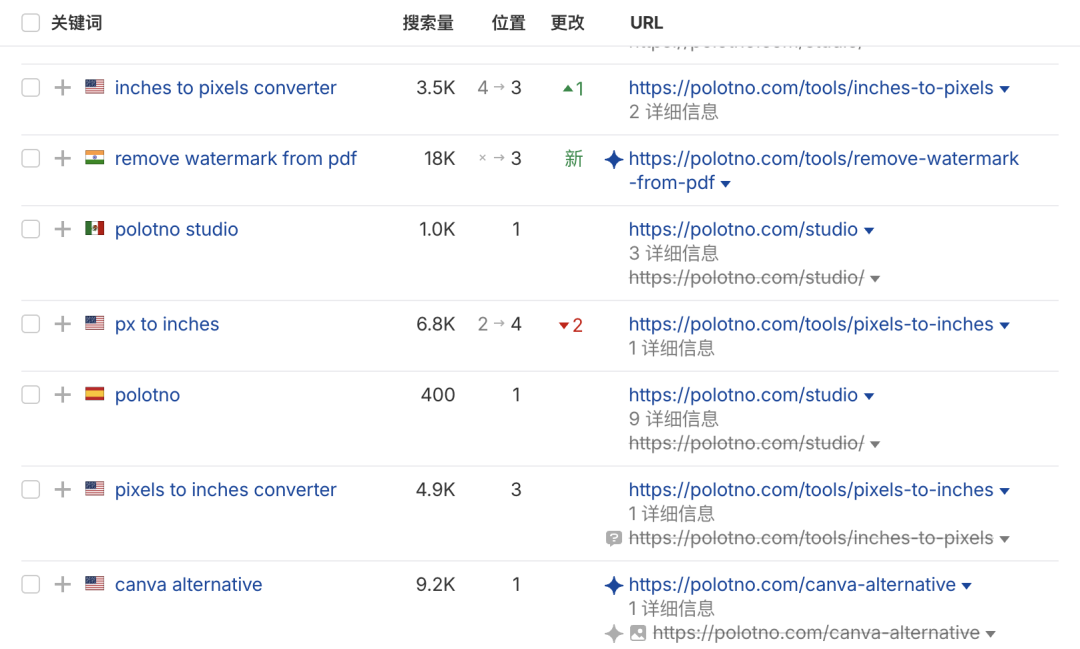Open 9 详细信息 in polotno row
1080x649 pixels.
pyautogui.click(x=674, y=419)
